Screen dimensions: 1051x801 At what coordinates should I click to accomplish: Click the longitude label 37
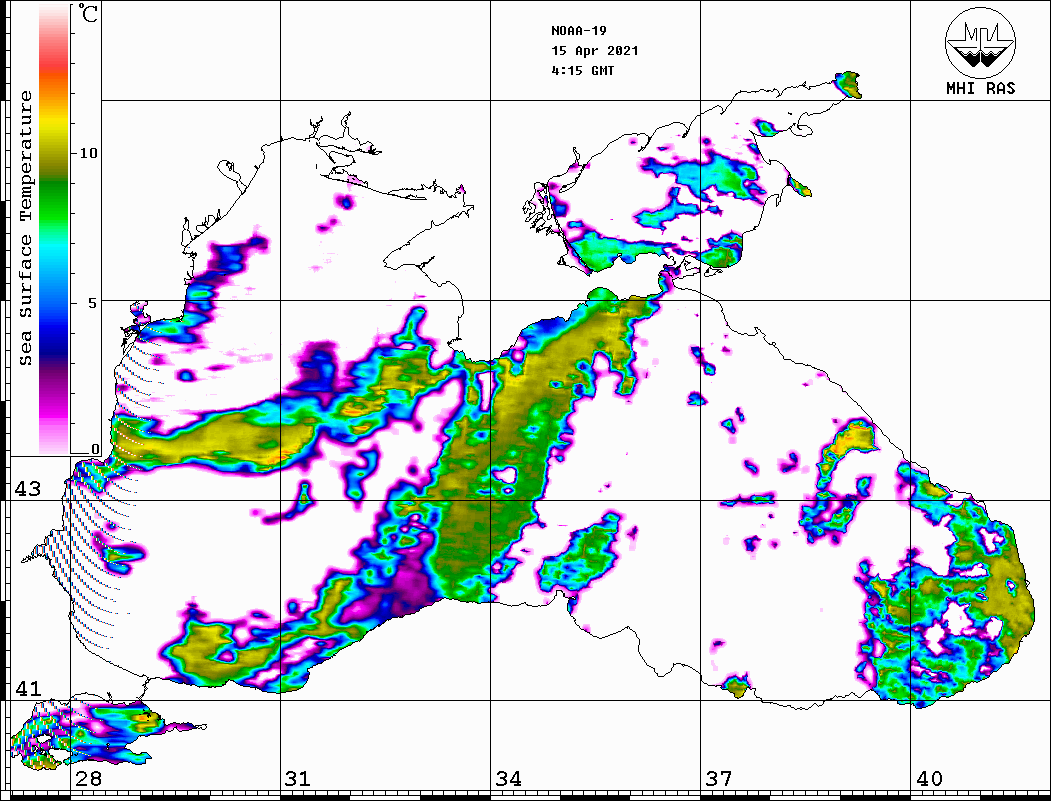pyautogui.click(x=719, y=779)
